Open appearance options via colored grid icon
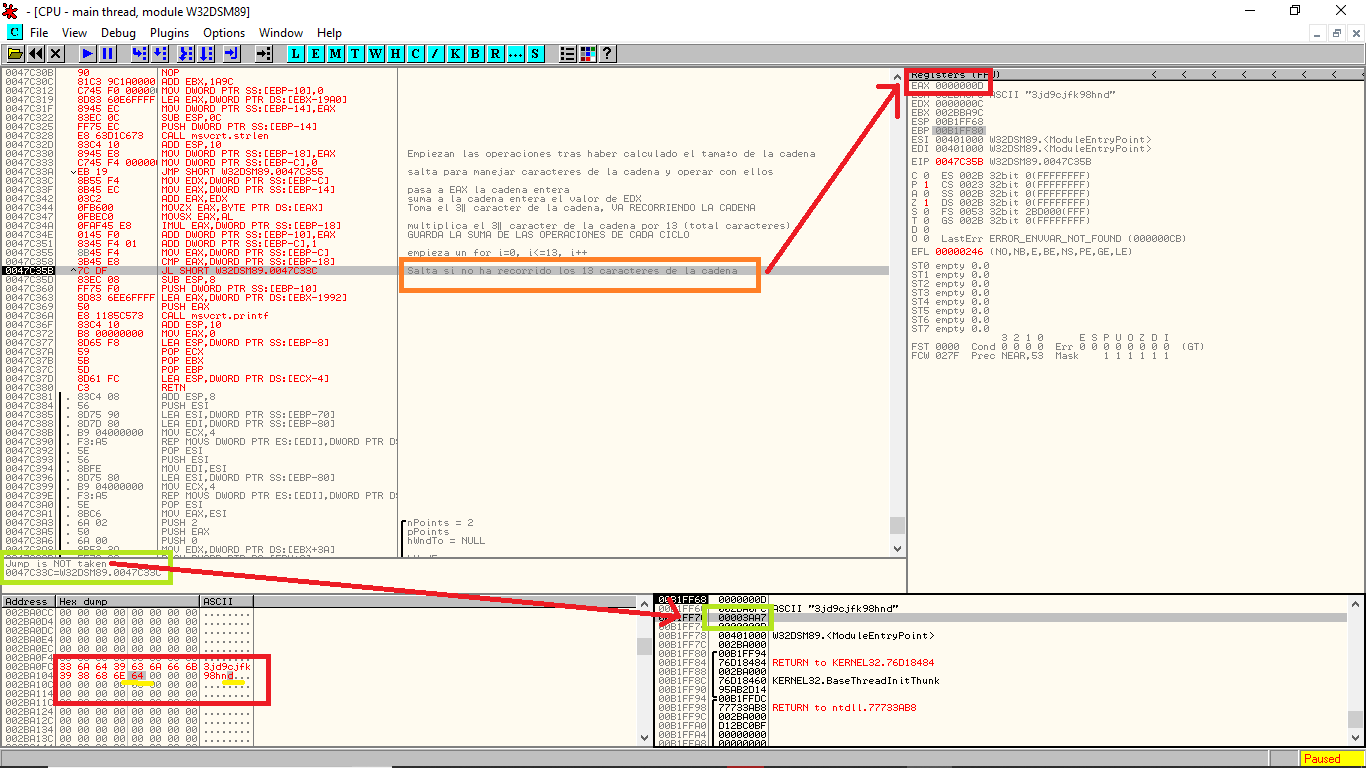 click(587, 53)
